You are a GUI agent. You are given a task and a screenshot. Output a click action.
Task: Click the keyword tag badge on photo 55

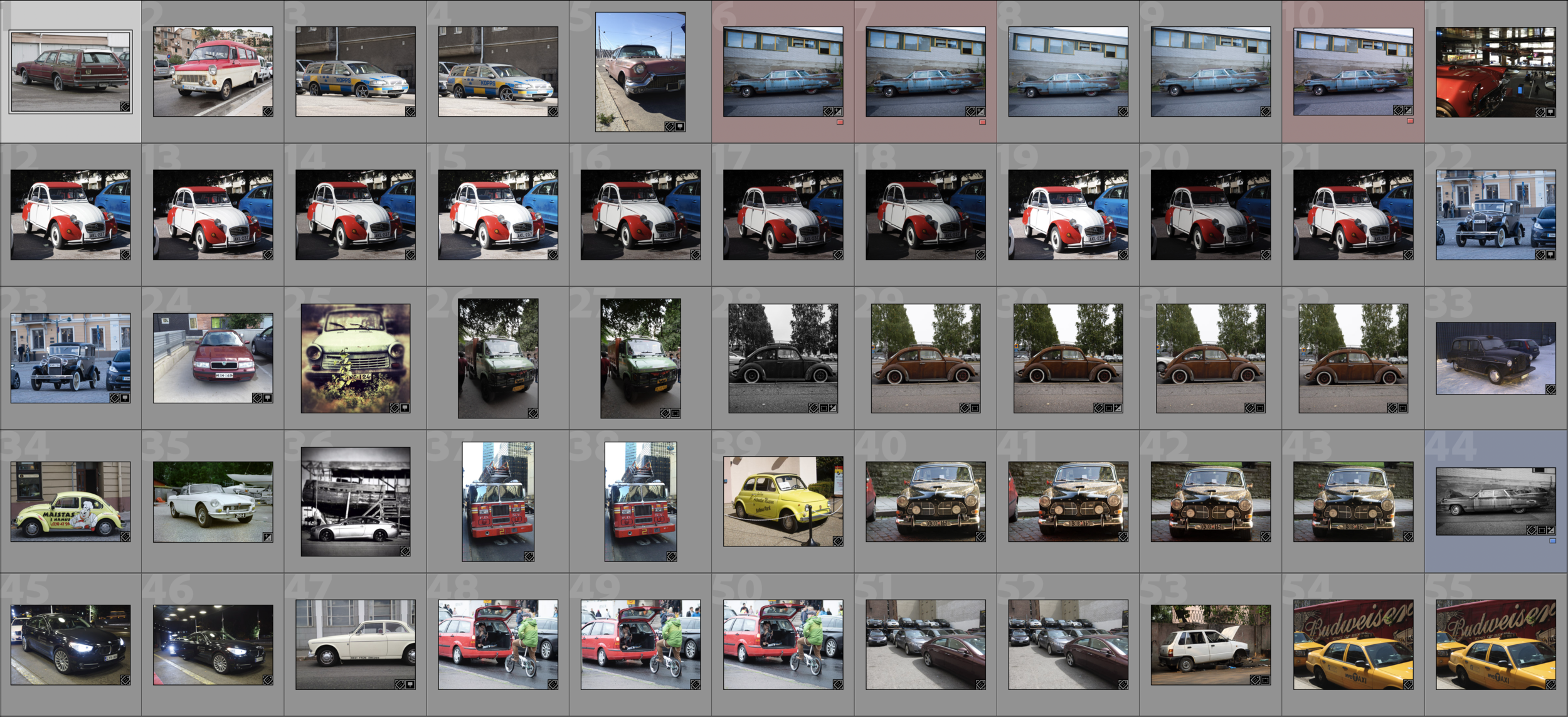tap(1551, 684)
